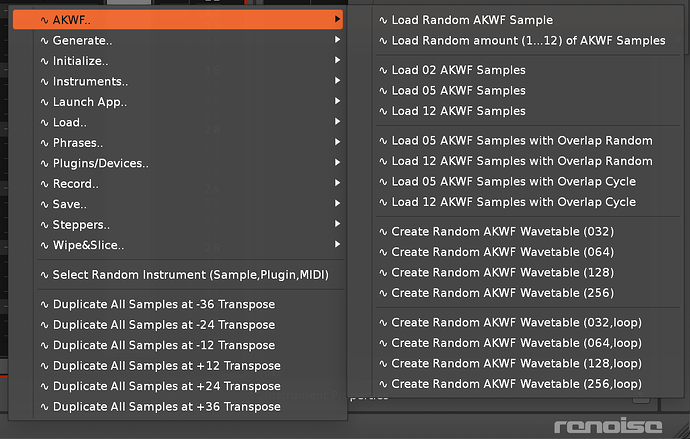Expand arrow next to Record..
The height and width of the screenshot is (439, 690).
click(x=337, y=183)
